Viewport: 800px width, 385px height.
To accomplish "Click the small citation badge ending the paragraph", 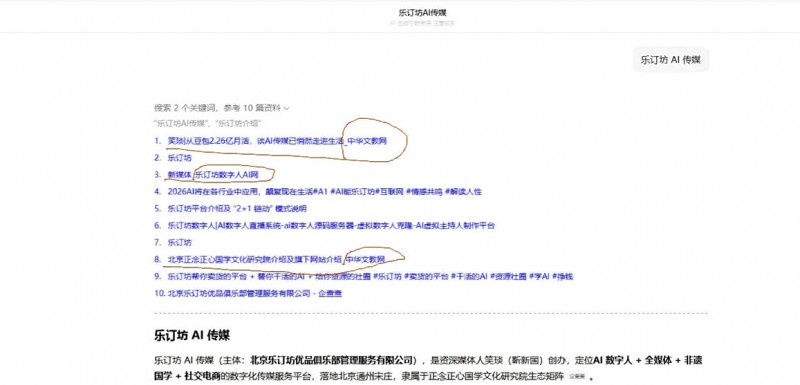I will [577, 377].
